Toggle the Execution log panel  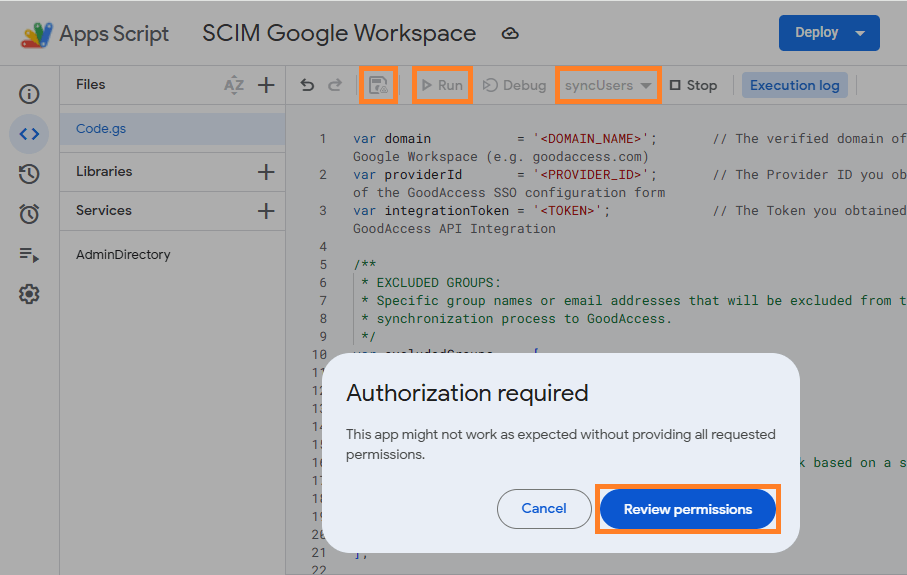(795, 85)
